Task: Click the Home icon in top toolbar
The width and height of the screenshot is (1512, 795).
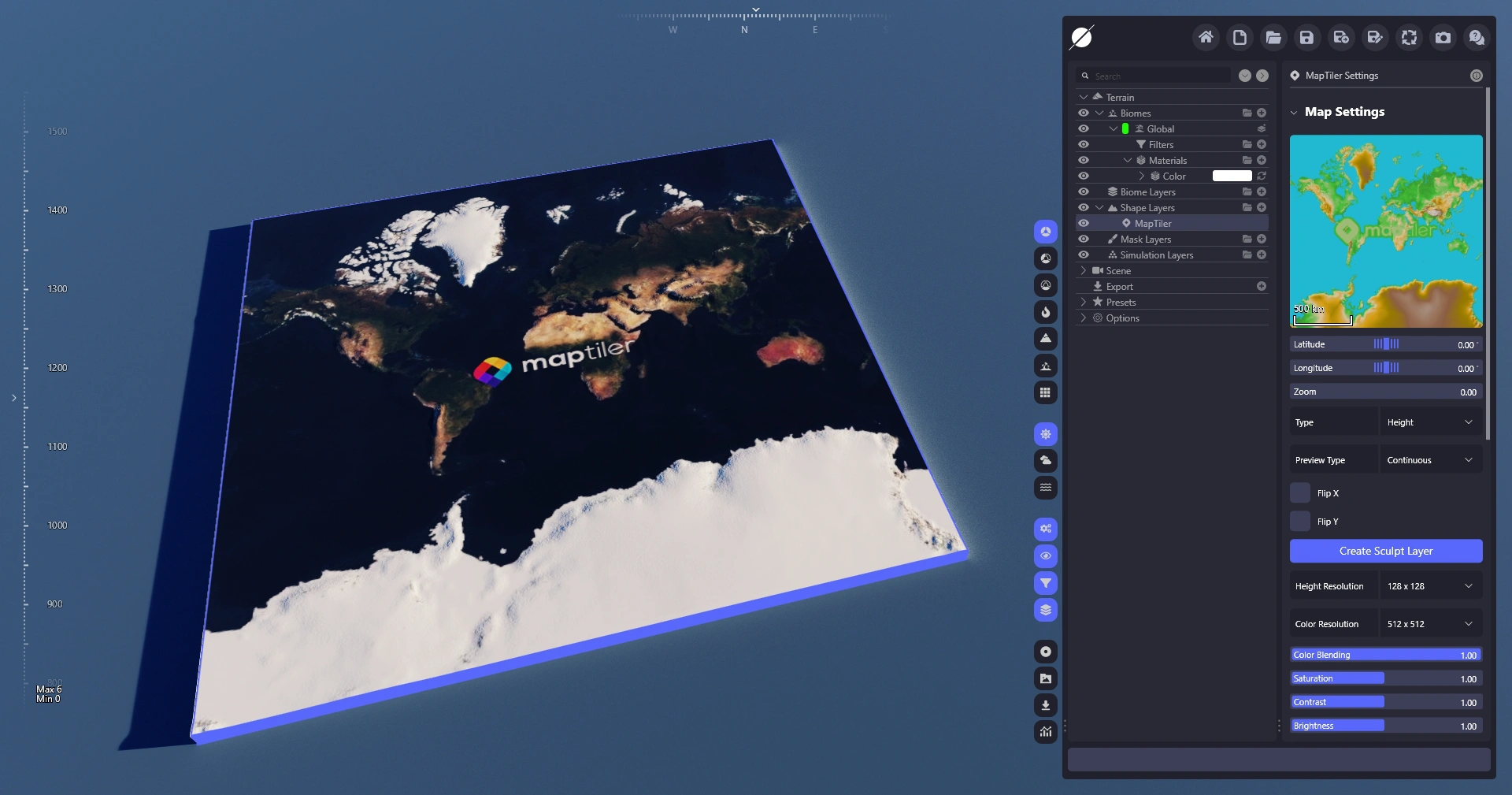Action: [1206, 37]
